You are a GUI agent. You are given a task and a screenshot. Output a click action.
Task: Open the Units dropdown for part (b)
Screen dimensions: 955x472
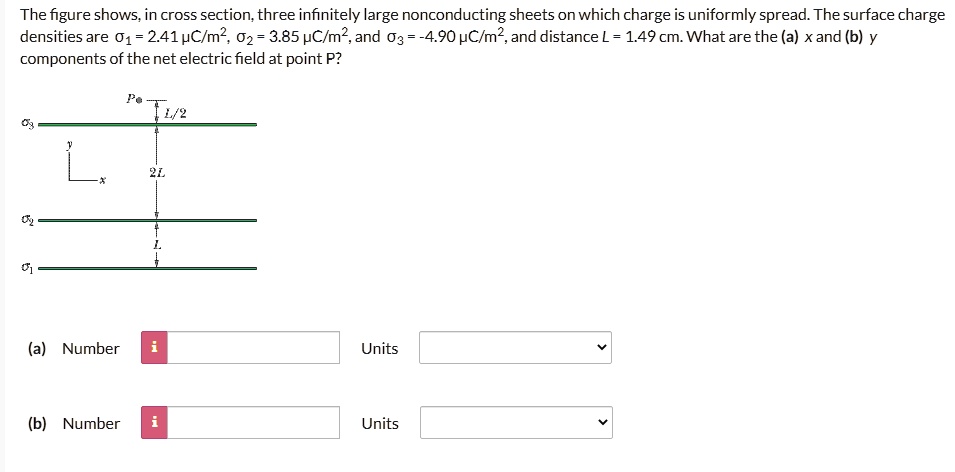pyautogui.click(x=515, y=423)
